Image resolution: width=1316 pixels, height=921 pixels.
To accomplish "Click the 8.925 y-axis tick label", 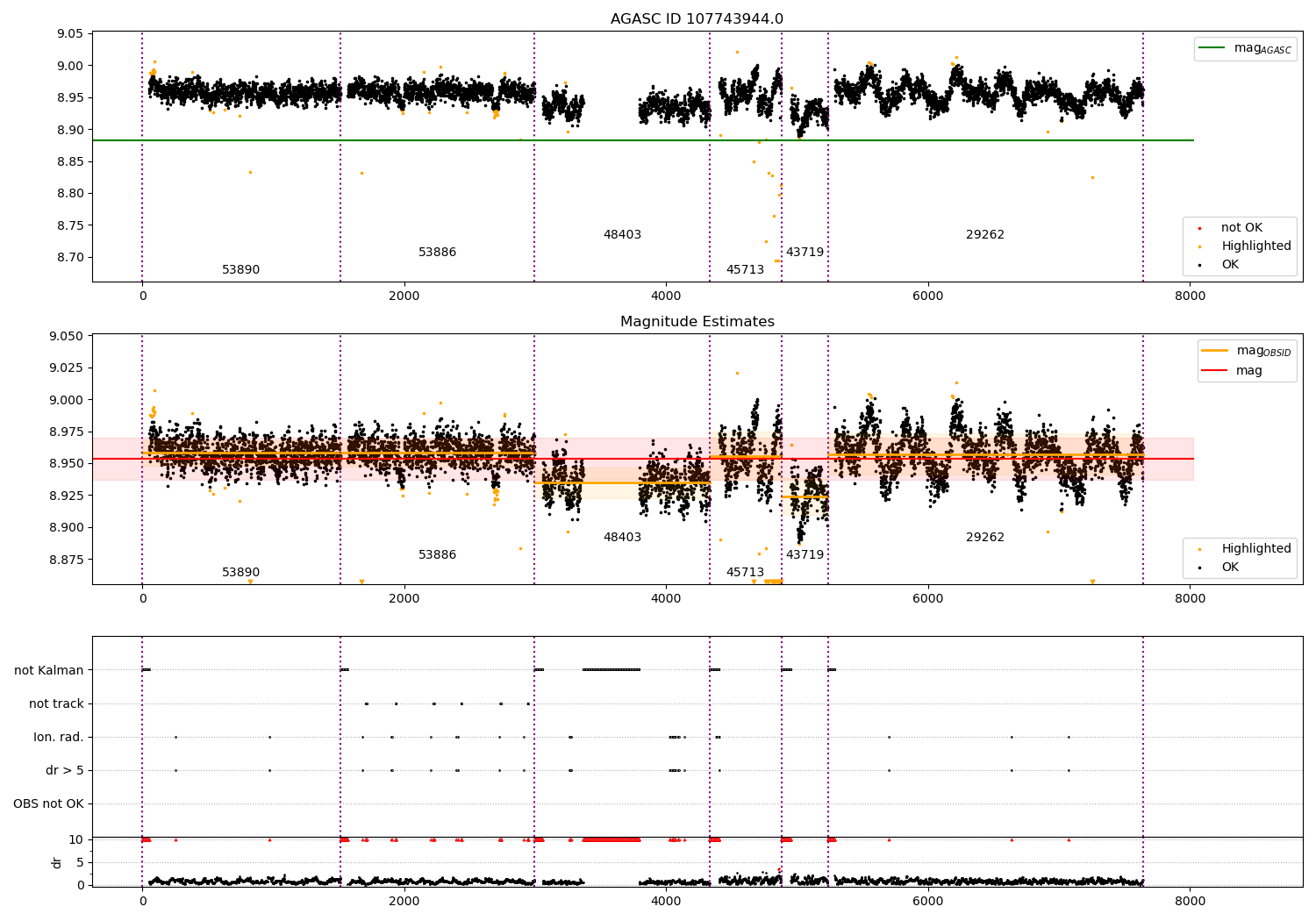I will click(66, 496).
